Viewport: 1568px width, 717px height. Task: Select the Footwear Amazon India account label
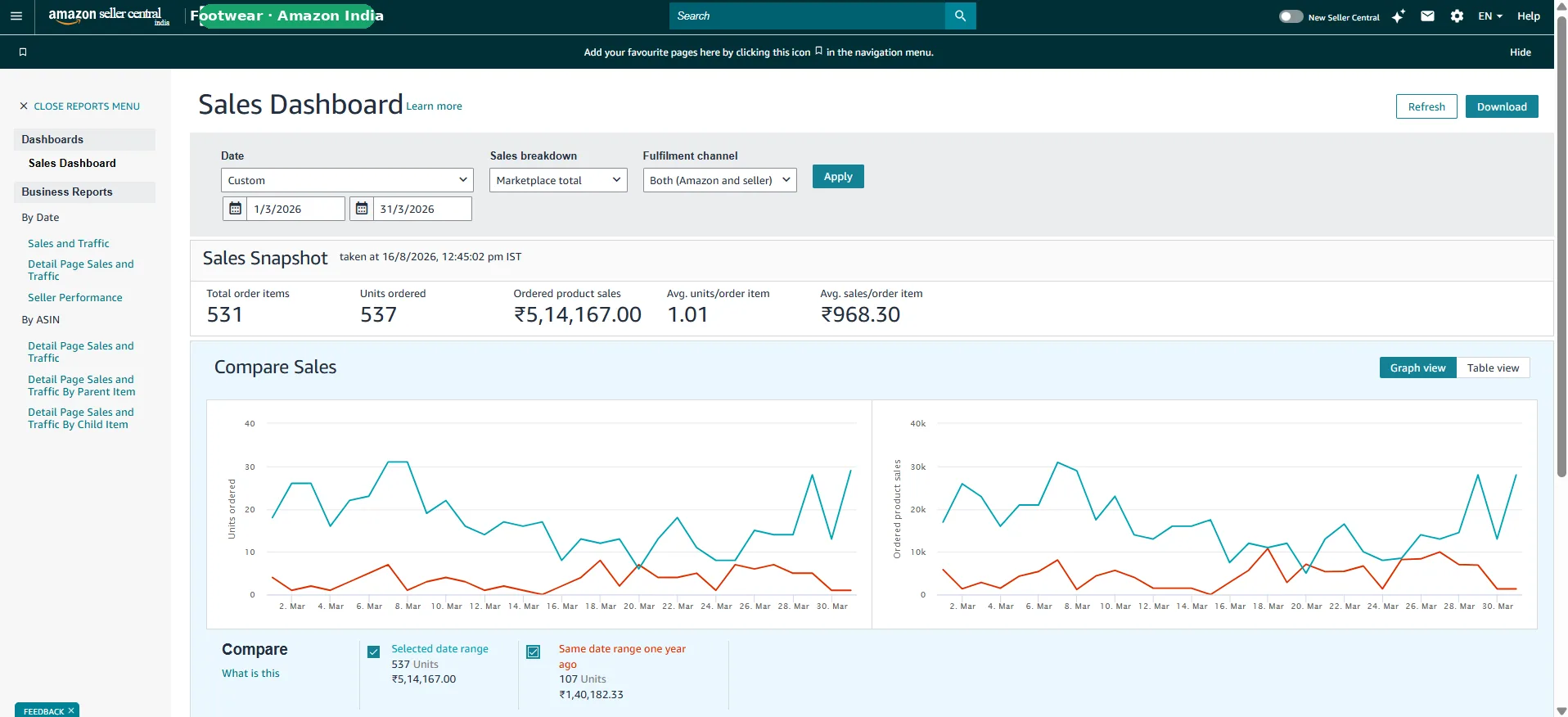point(287,16)
